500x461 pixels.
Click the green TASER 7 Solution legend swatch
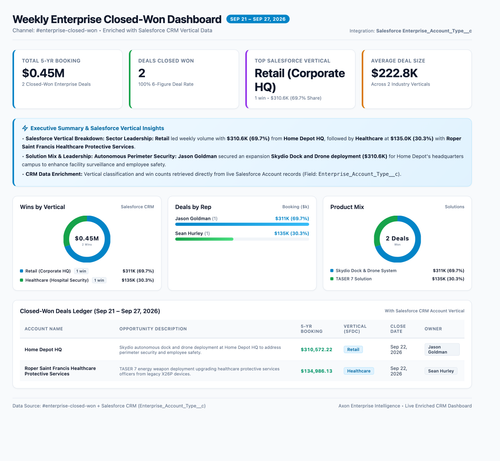pos(332,279)
